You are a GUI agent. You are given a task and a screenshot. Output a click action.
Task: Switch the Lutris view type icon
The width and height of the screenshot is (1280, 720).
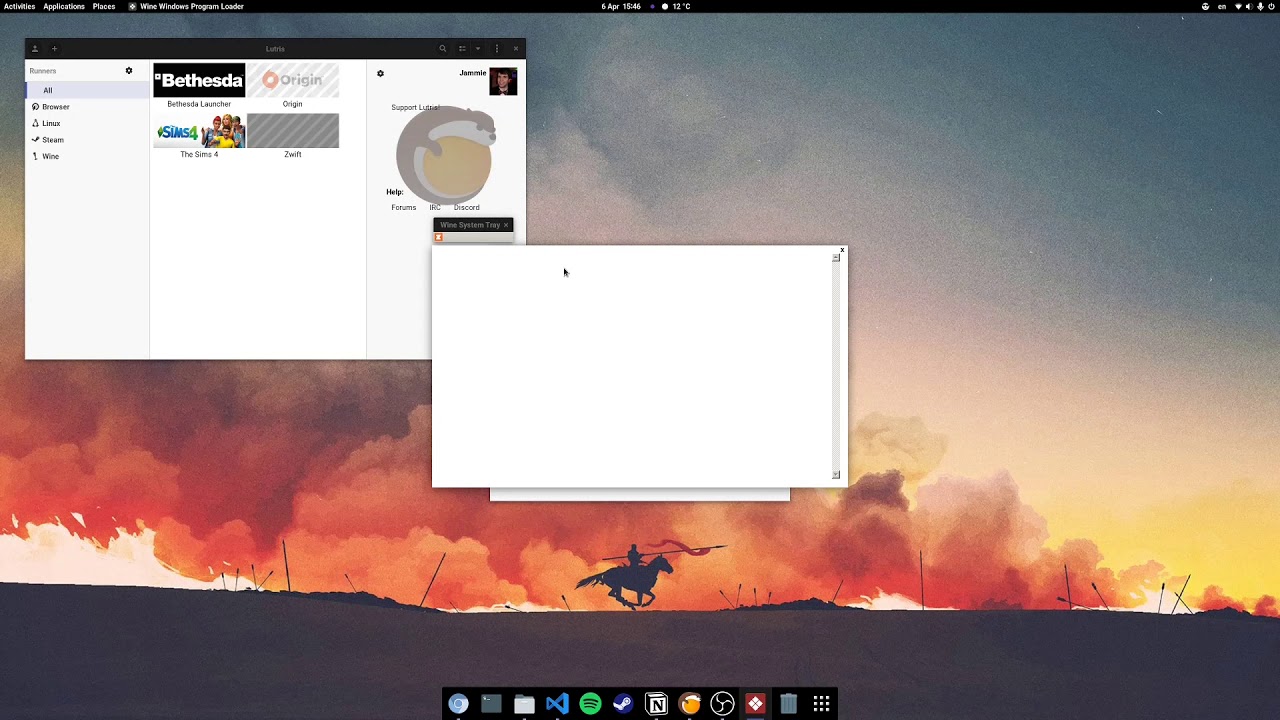[462, 49]
